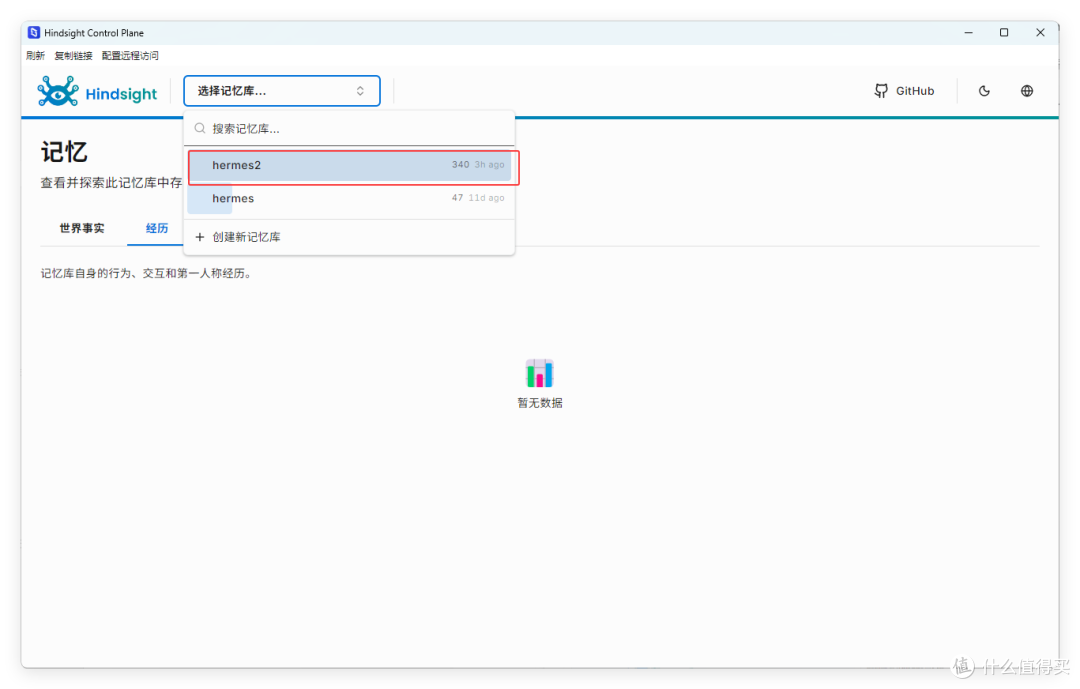Click the 记忆 page heading

coord(64,152)
